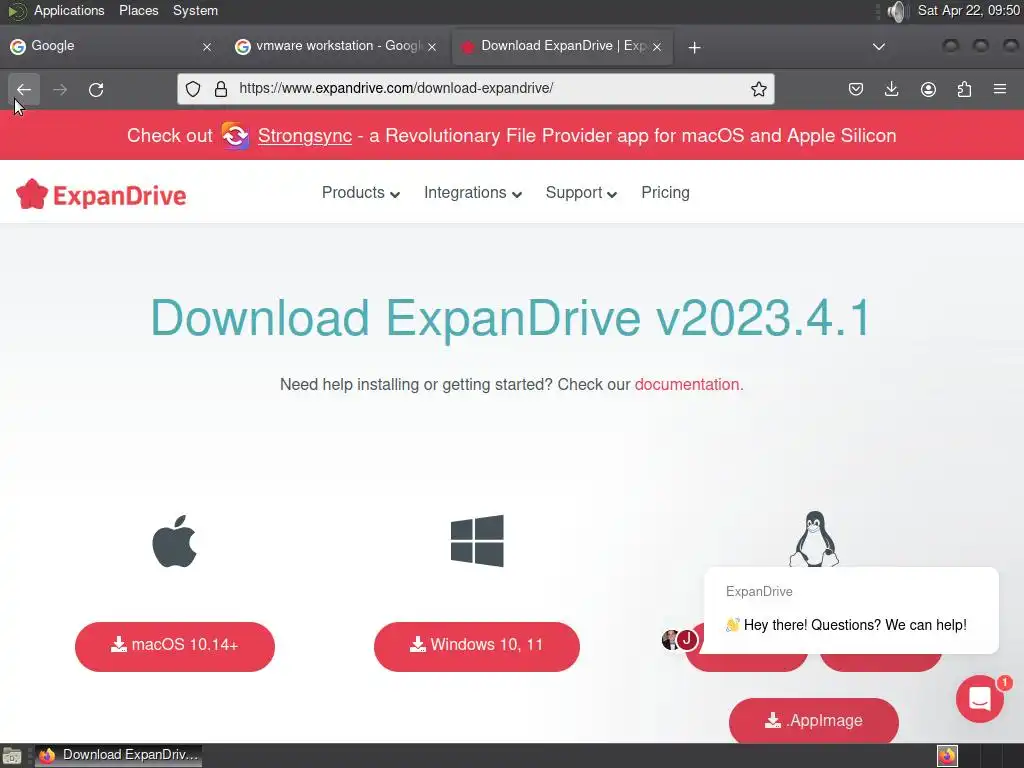
Task: Click the forward navigation arrow
Action: 60,89
